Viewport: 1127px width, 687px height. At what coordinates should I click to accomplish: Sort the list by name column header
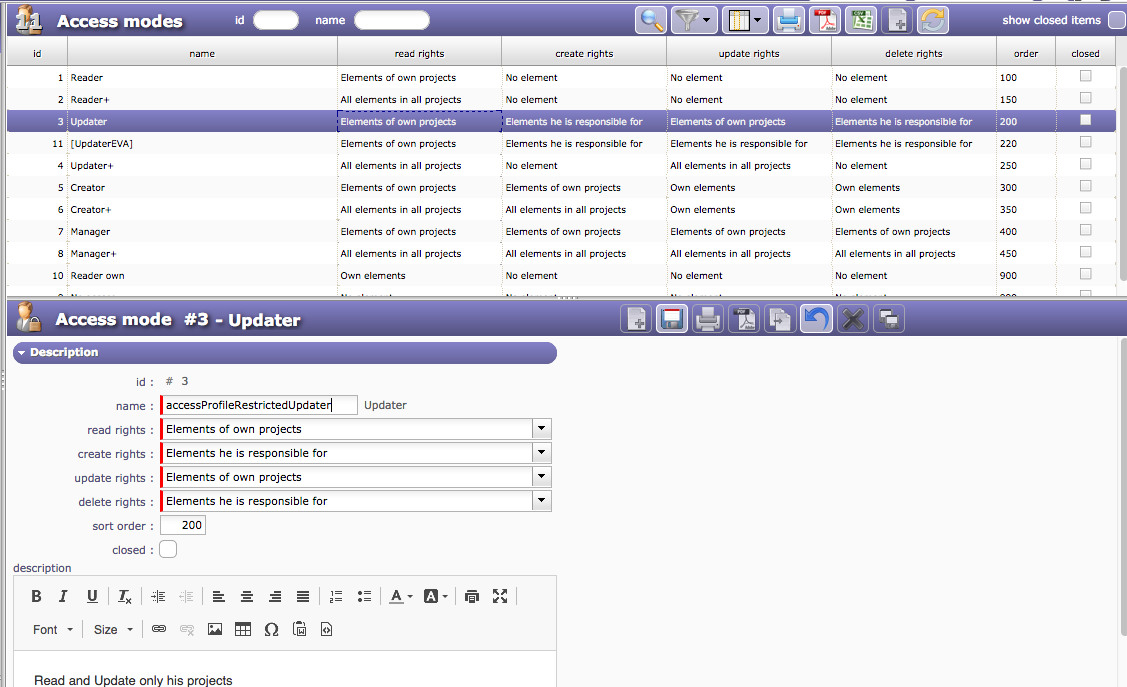click(202, 54)
